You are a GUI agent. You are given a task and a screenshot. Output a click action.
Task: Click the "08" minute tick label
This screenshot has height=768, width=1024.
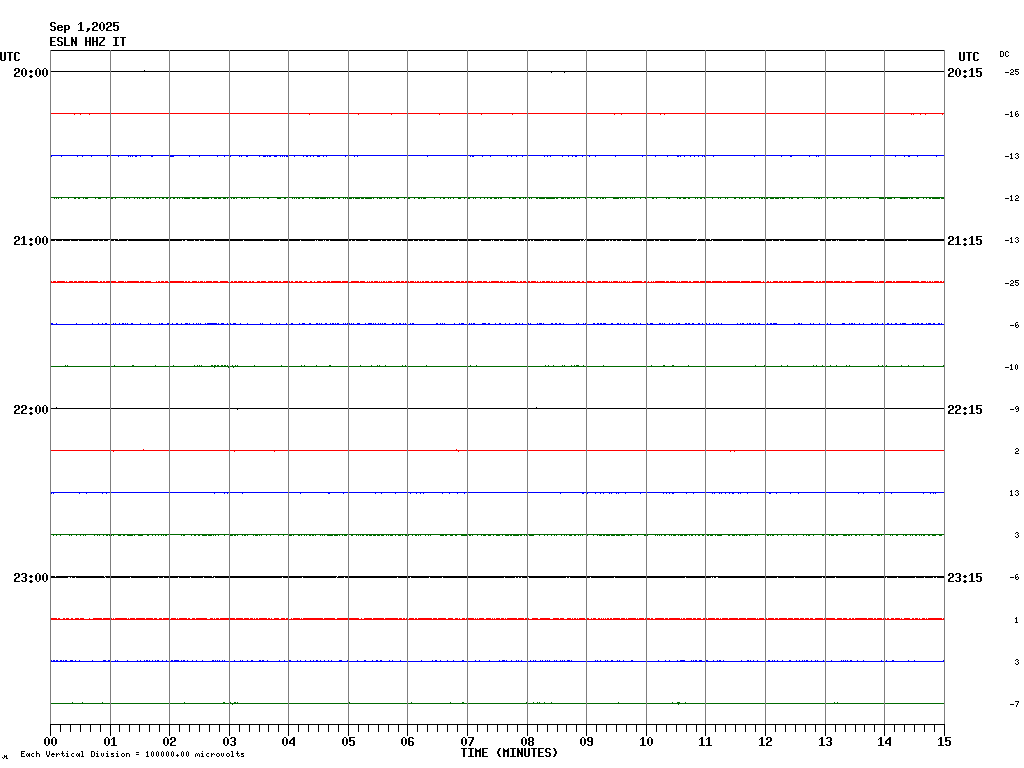pyautogui.click(x=527, y=741)
